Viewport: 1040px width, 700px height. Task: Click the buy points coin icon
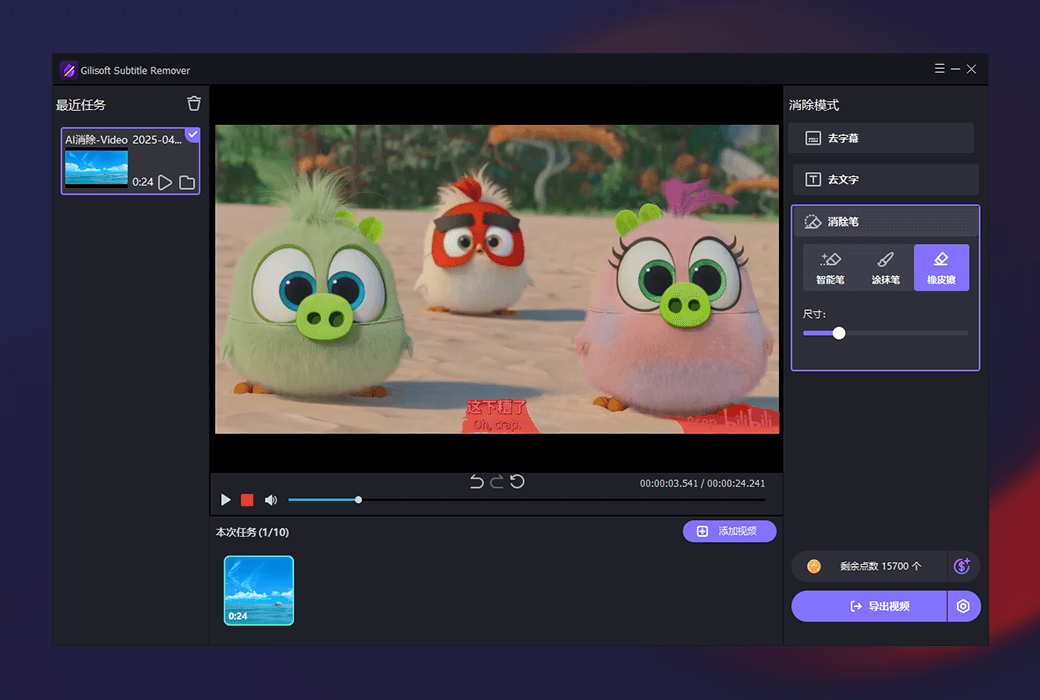962,566
